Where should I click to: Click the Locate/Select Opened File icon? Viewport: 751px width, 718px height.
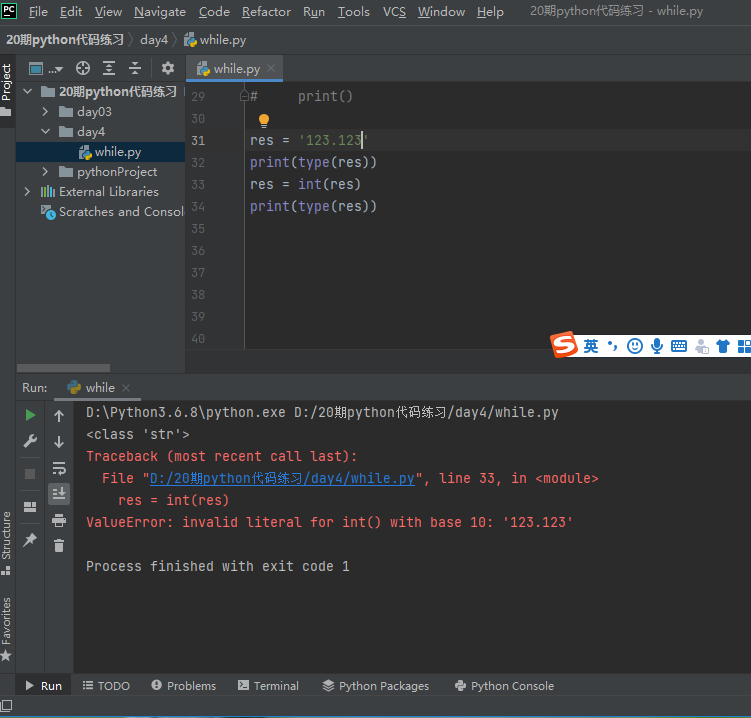click(x=83, y=68)
